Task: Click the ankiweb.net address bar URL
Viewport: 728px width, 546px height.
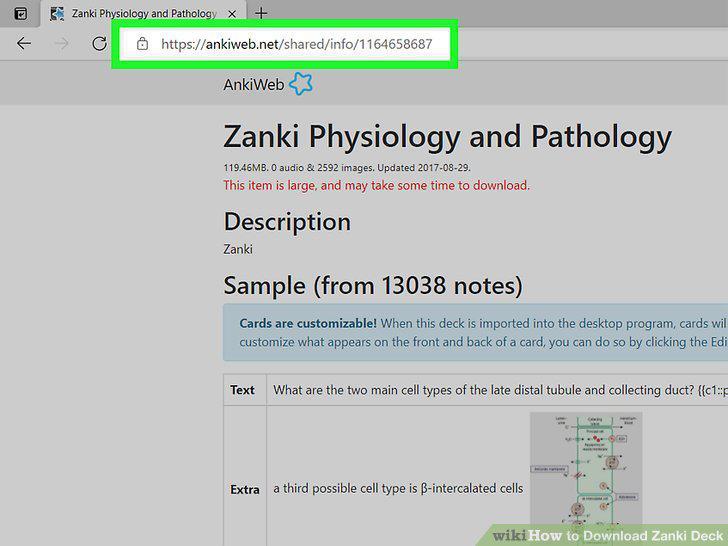Action: click(296, 44)
